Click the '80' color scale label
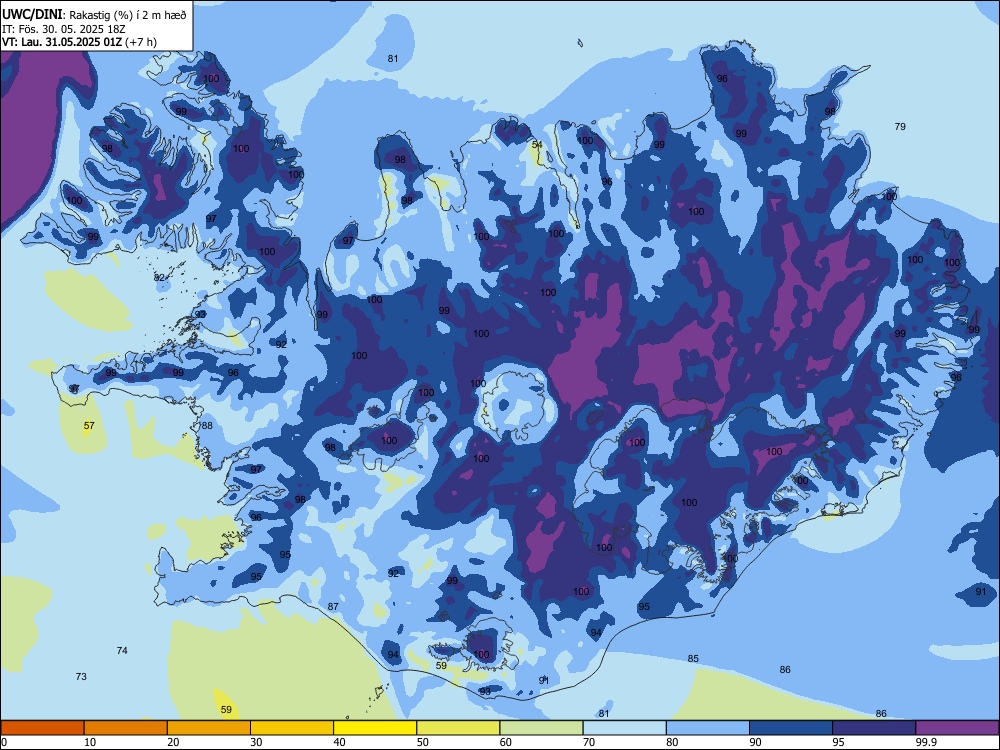The height and width of the screenshot is (750, 1000). click(672, 742)
